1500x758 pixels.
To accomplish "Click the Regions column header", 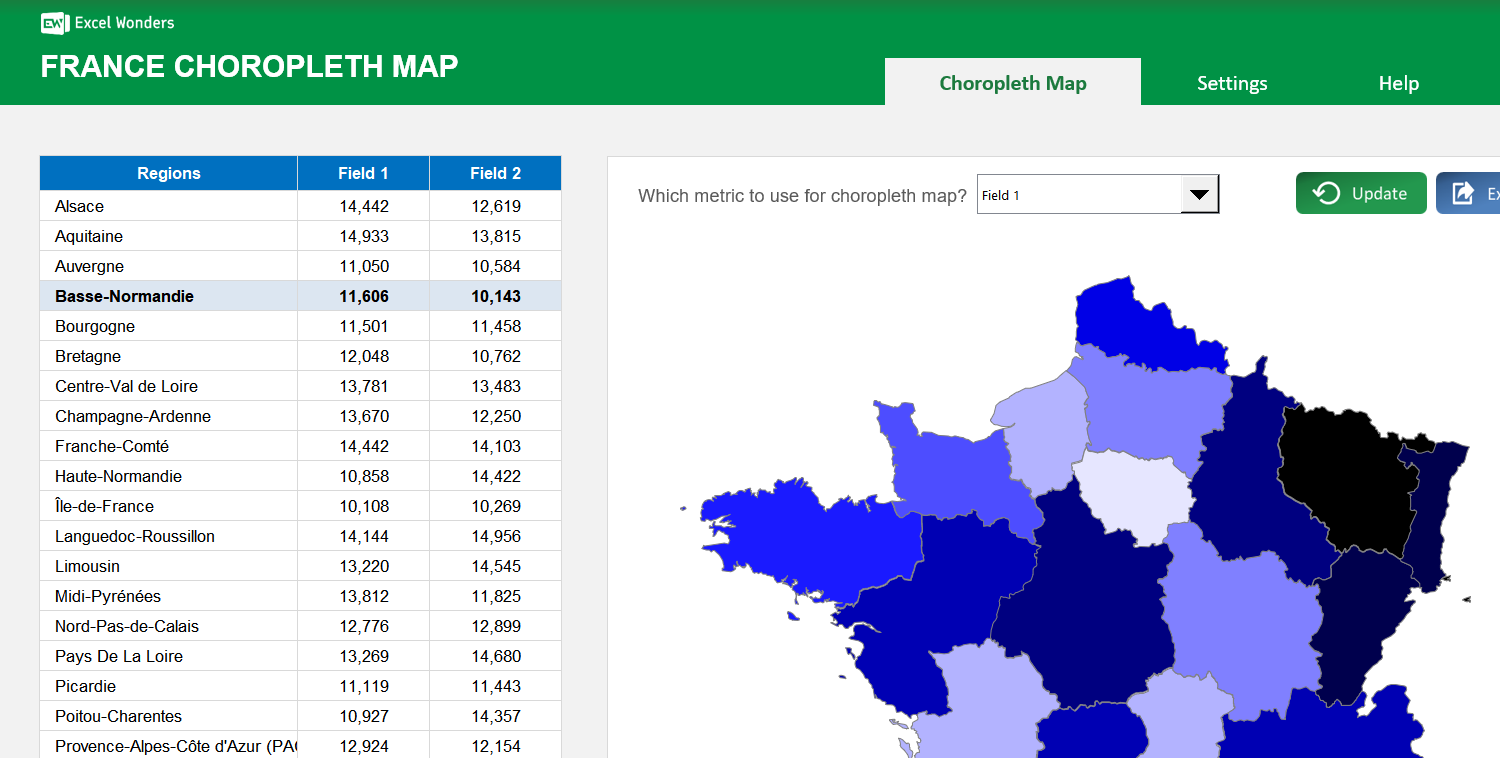I will click(168, 173).
